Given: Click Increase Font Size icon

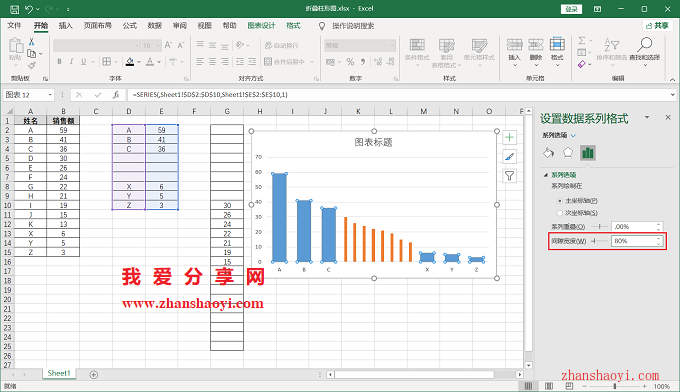Looking at the screenshot, I should [x=168, y=45].
